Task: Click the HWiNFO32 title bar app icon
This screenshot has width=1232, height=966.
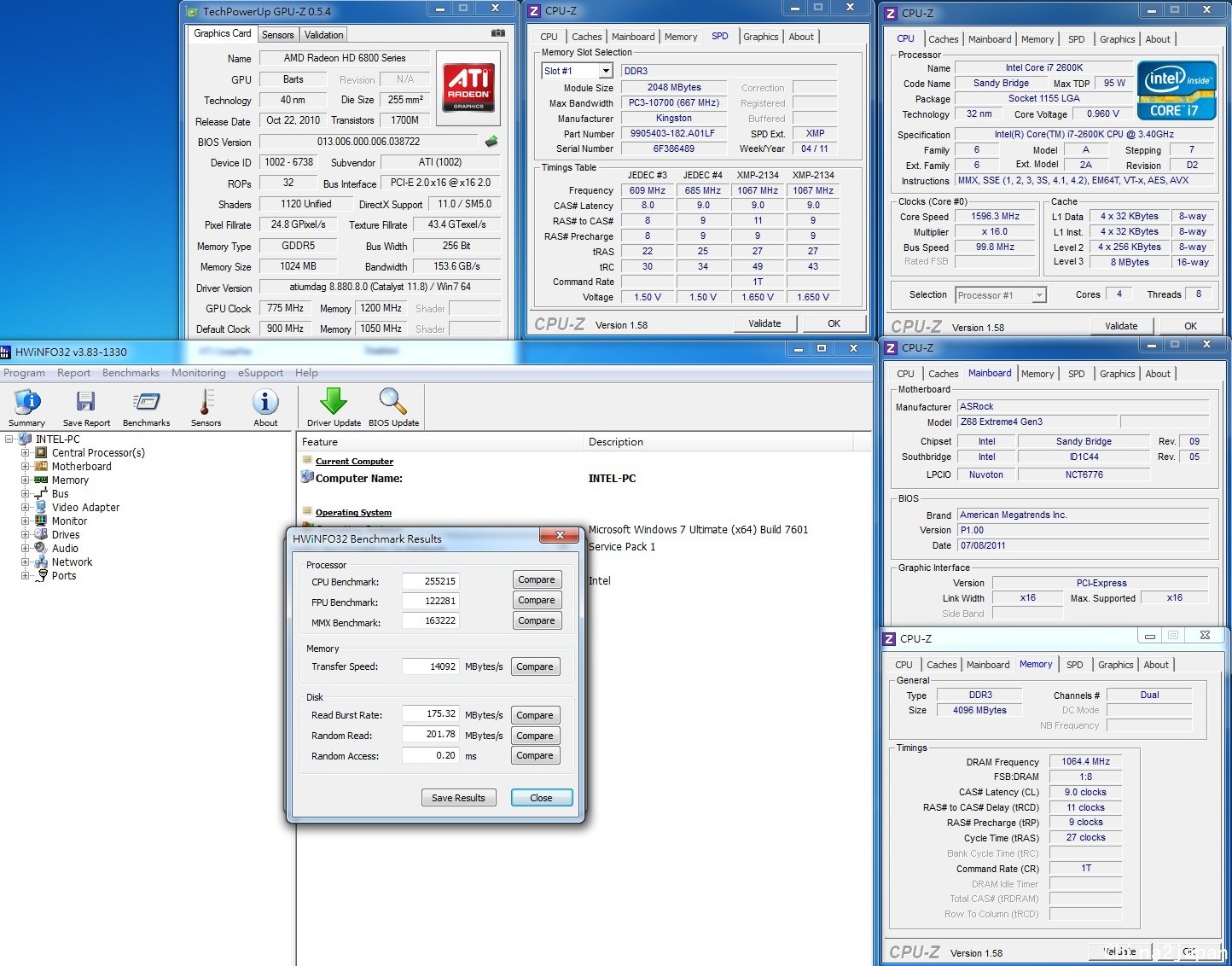Action: 6,351
